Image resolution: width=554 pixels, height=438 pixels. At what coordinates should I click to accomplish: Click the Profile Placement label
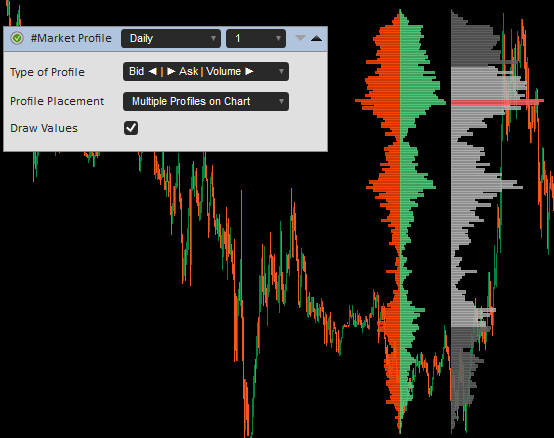pos(57,101)
